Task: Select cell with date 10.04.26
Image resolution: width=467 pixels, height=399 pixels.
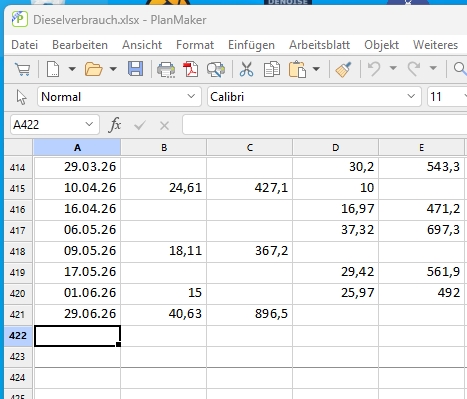Action: 77,188
